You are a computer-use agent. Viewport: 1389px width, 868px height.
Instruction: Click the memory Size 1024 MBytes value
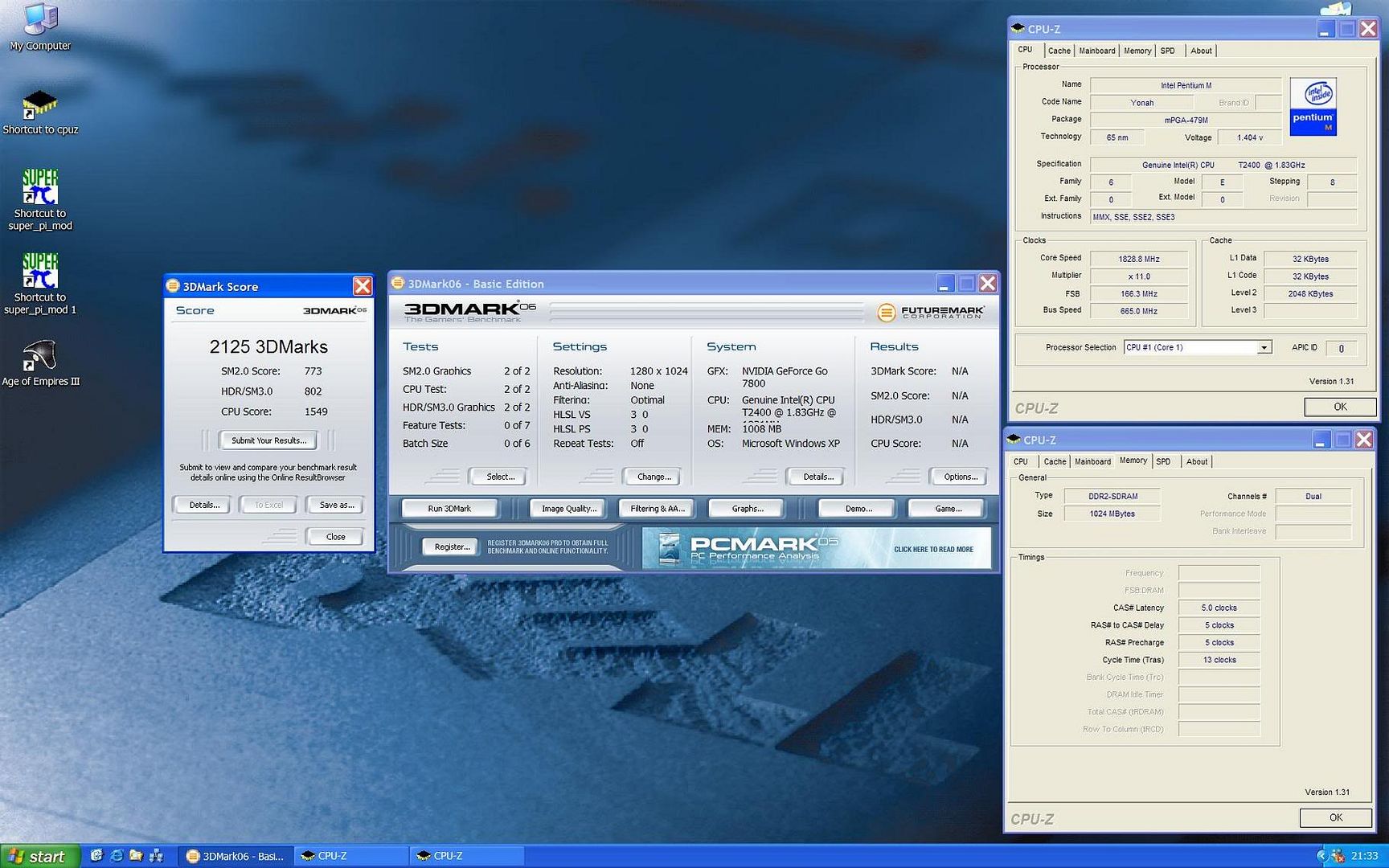point(1112,514)
